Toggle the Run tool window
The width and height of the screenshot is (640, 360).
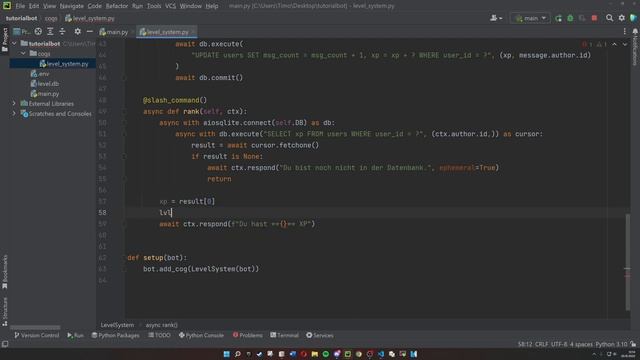(76, 335)
